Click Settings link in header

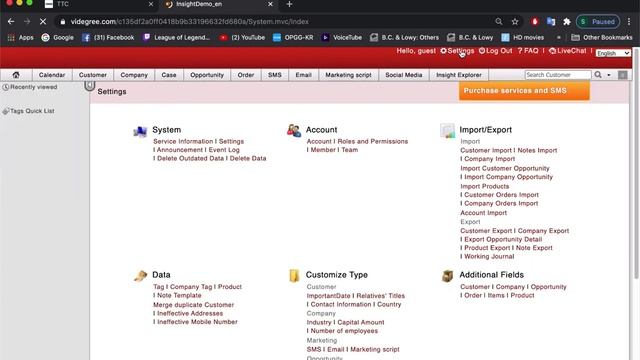coord(457,51)
